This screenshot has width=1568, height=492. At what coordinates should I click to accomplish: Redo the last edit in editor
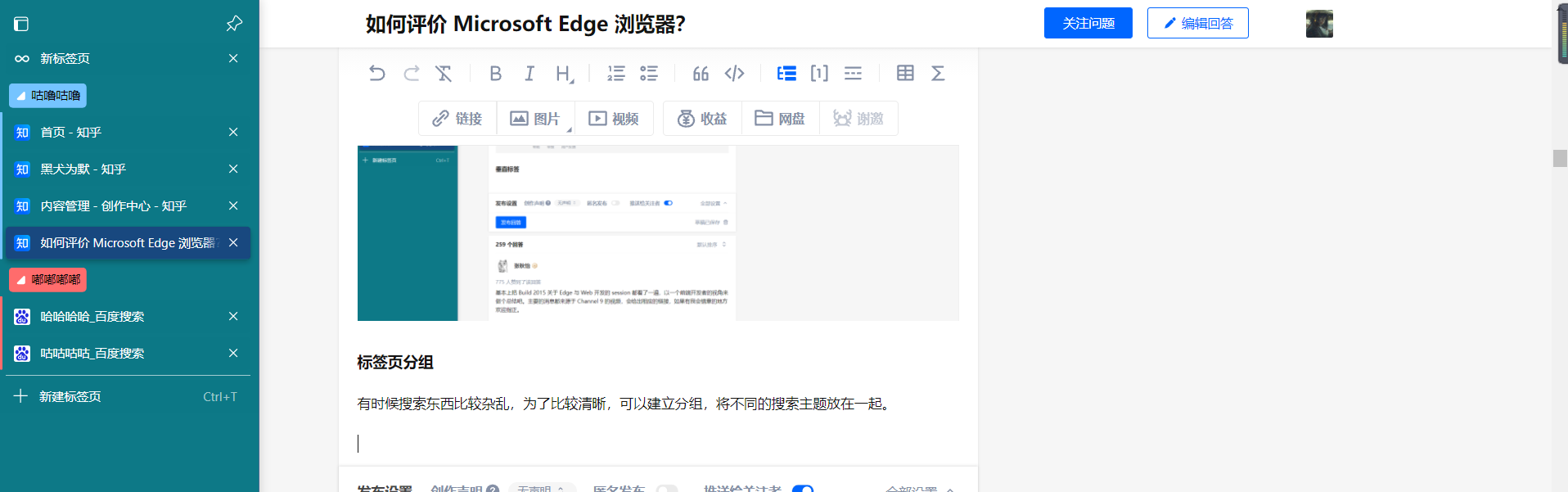click(411, 74)
